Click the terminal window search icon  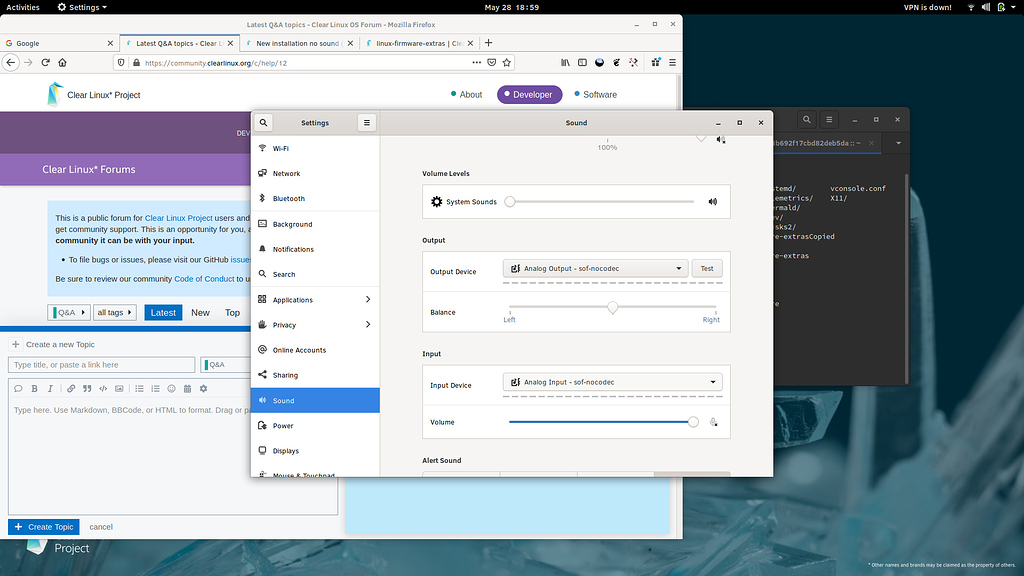click(x=807, y=120)
